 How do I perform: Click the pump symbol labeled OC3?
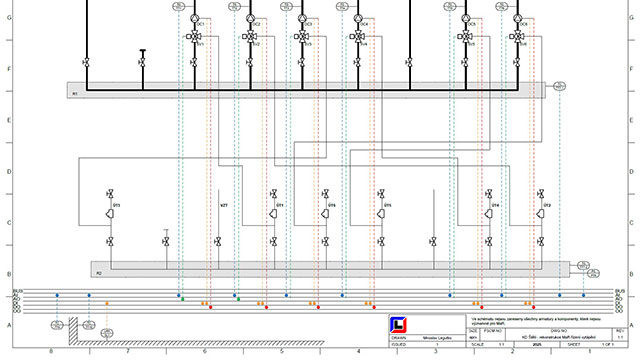302,18
